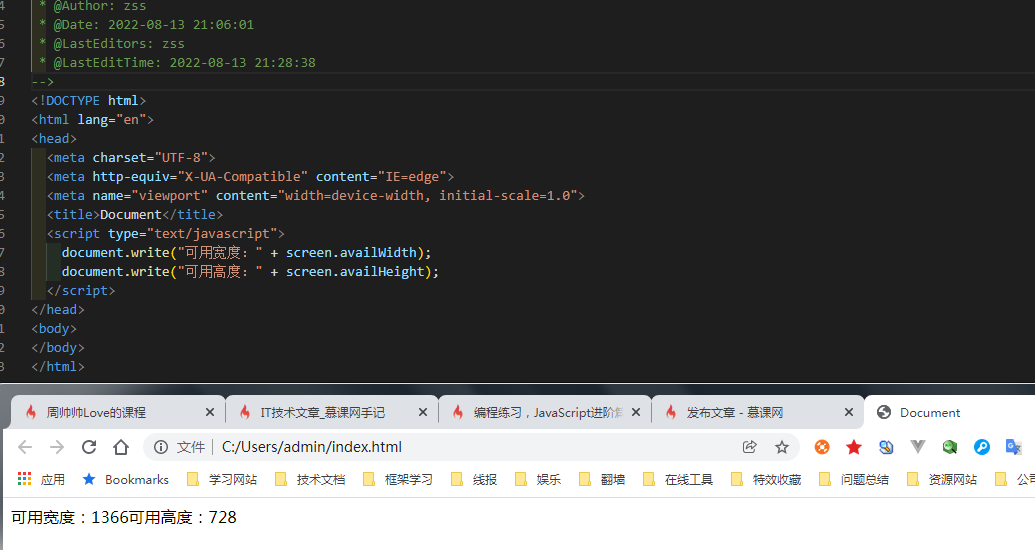This screenshot has width=1035, height=550.
Task: Close the 周帅帅Love的课程 tab
Action: click(x=210, y=412)
